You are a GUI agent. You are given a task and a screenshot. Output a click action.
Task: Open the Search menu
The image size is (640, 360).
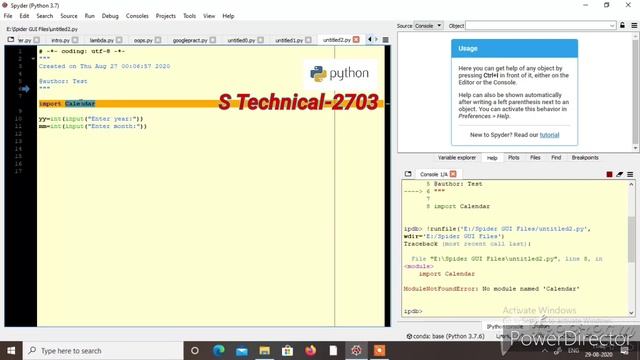point(44,16)
